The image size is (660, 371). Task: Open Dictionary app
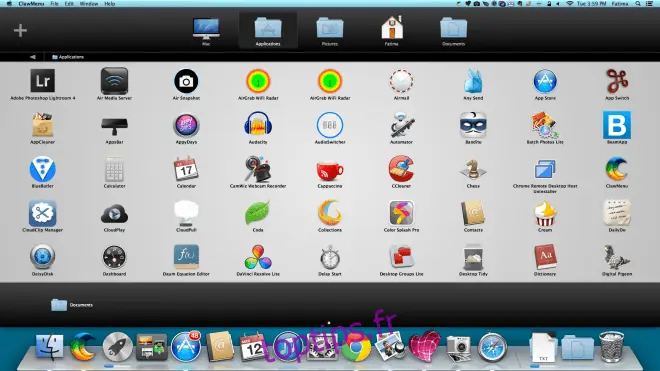pos(545,257)
